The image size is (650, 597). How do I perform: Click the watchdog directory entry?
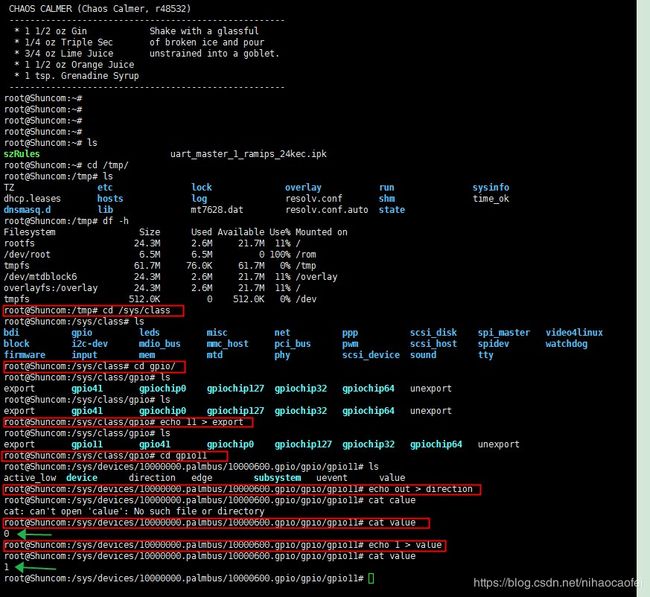tap(566, 344)
